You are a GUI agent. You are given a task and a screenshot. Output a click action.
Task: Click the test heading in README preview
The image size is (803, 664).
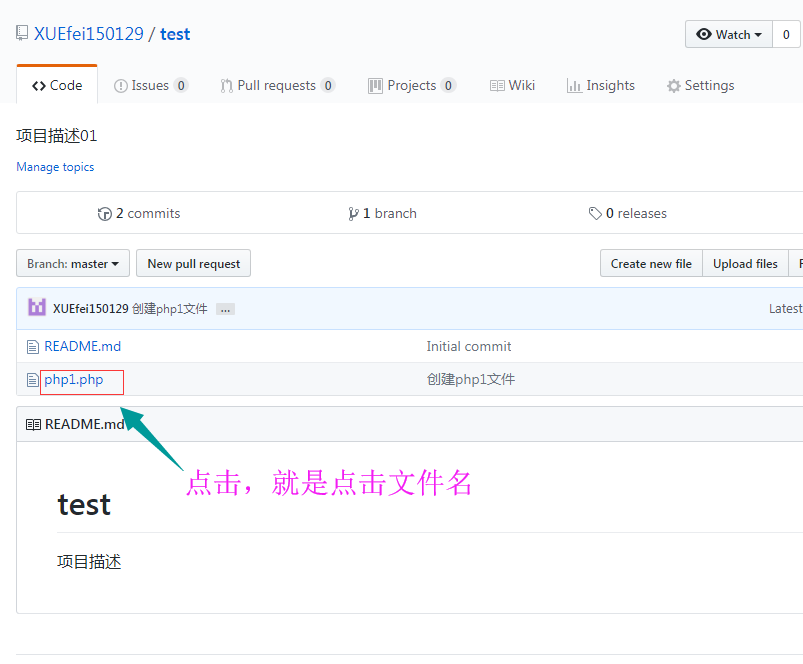(84, 505)
